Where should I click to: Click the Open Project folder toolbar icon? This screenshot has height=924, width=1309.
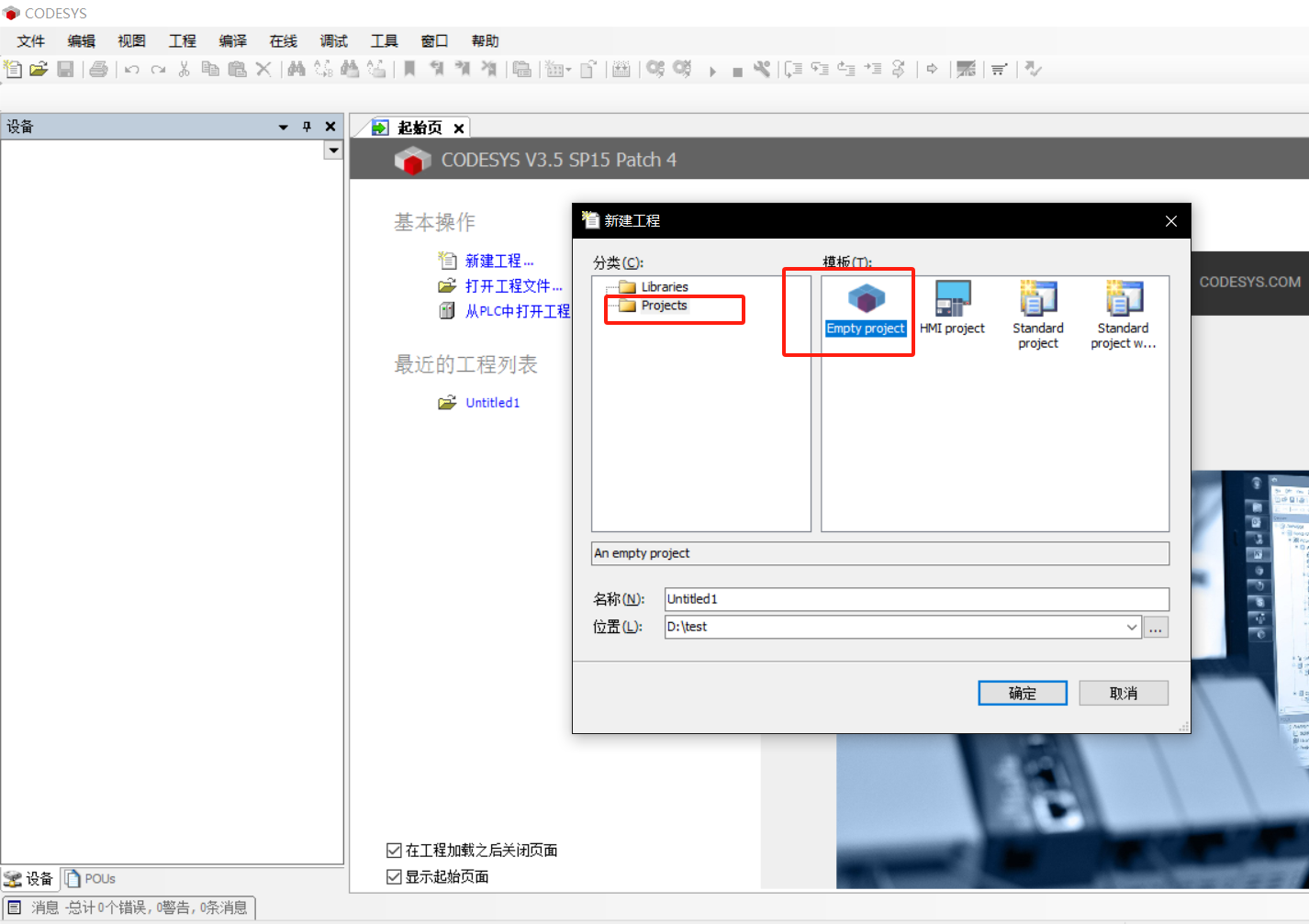point(39,69)
